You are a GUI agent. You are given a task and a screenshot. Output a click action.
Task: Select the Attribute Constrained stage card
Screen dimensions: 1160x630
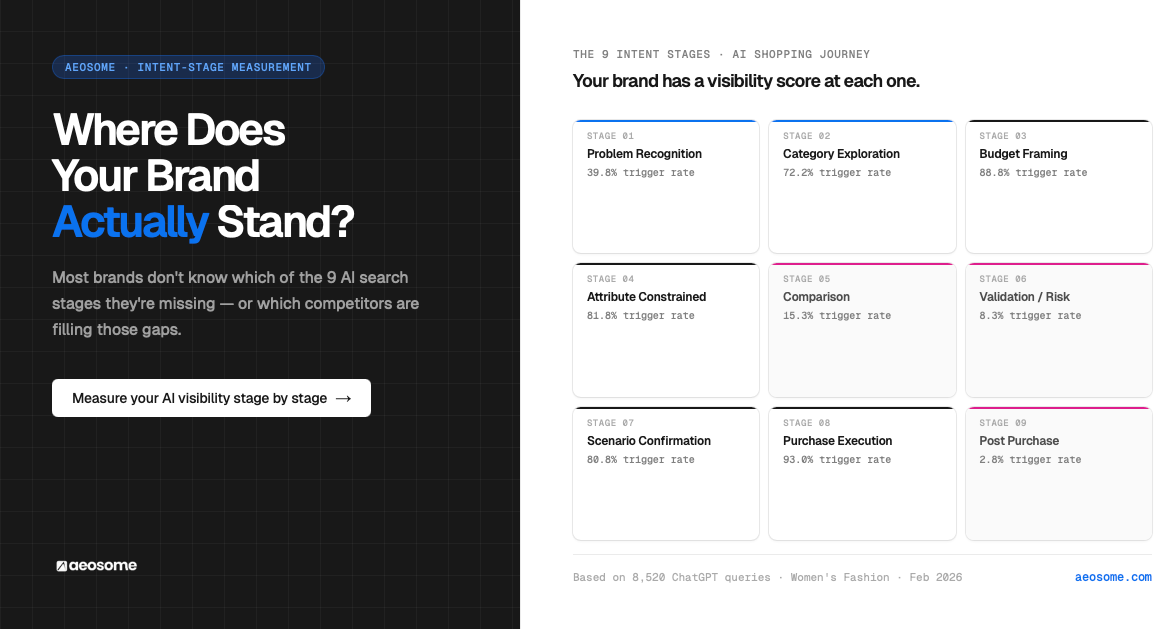(x=665, y=330)
